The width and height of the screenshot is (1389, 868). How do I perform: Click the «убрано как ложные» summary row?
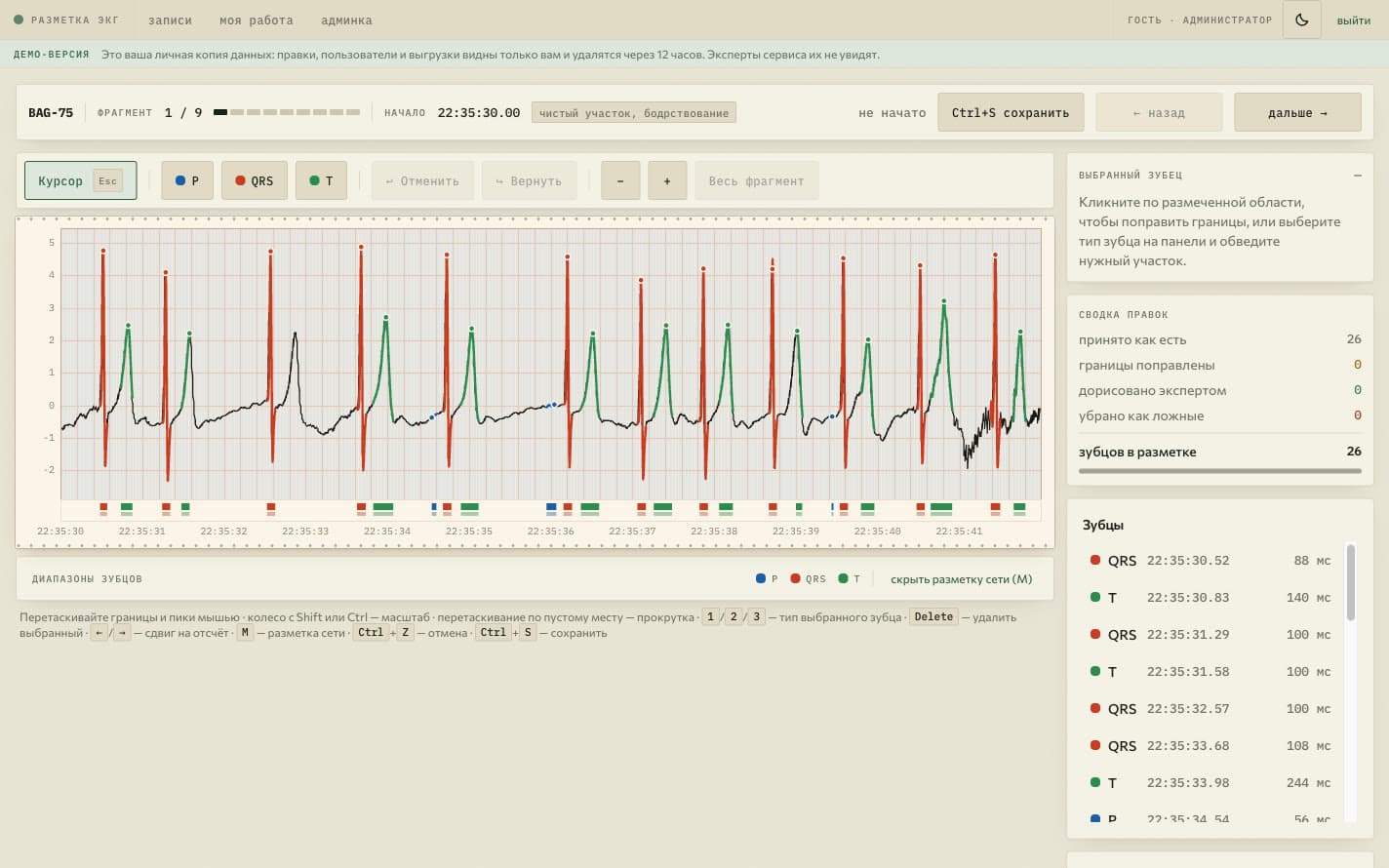tap(1219, 415)
